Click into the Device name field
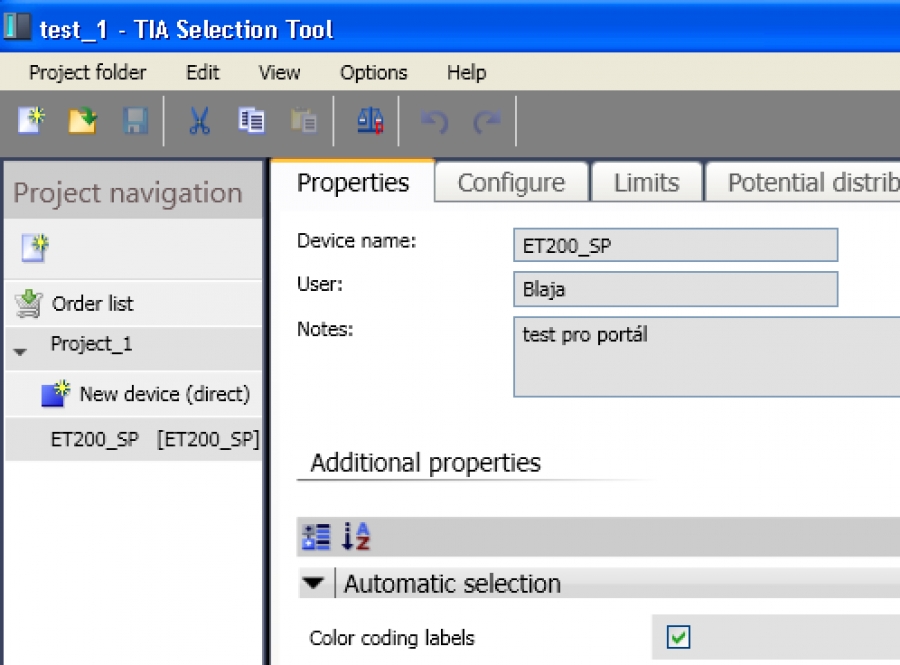The width and height of the screenshot is (900, 665). 676,246
